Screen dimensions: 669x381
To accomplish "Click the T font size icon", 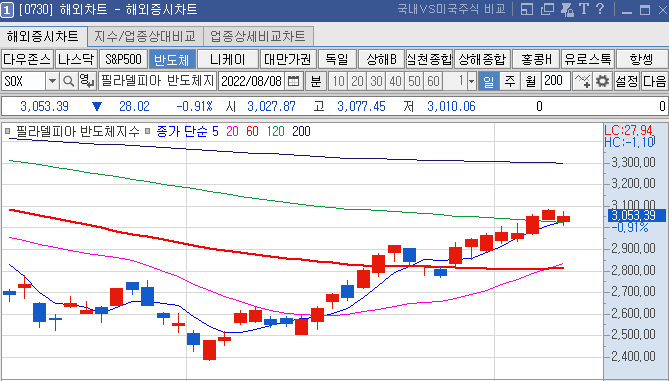I will 584,9.
